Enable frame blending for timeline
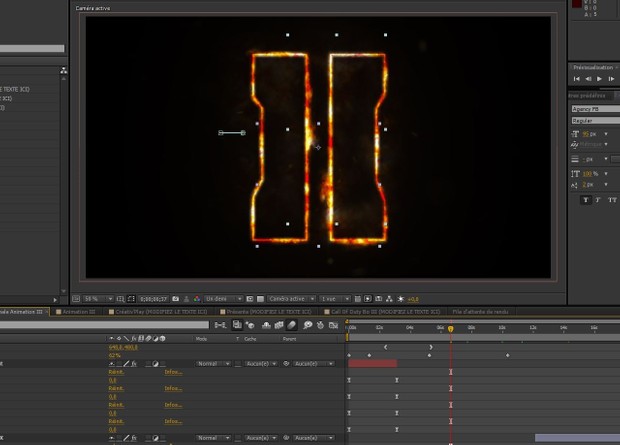 coord(279,325)
